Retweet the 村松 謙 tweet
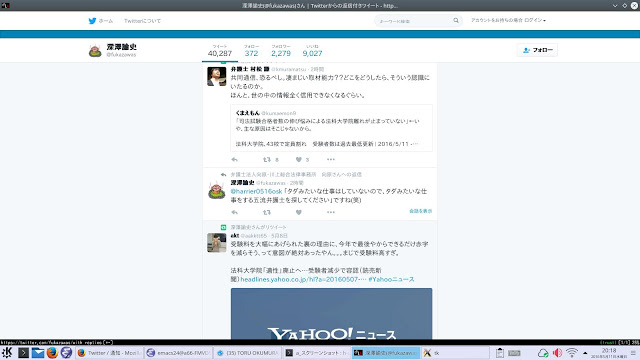This screenshot has width=640, height=360. click(267, 160)
